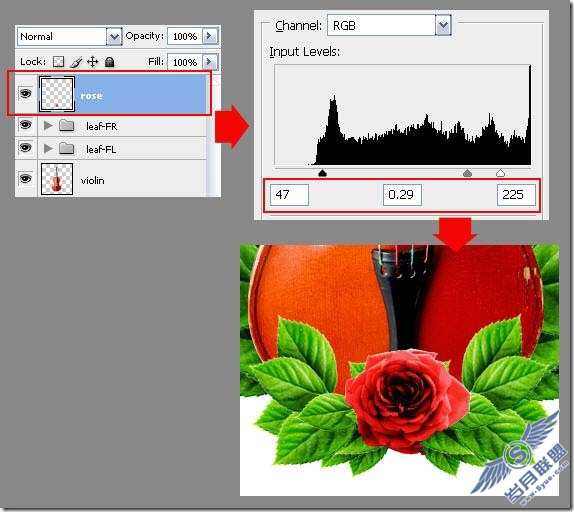This screenshot has width=574, height=512.
Task: Select the violin layer thumbnail
Action: tap(57, 179)
